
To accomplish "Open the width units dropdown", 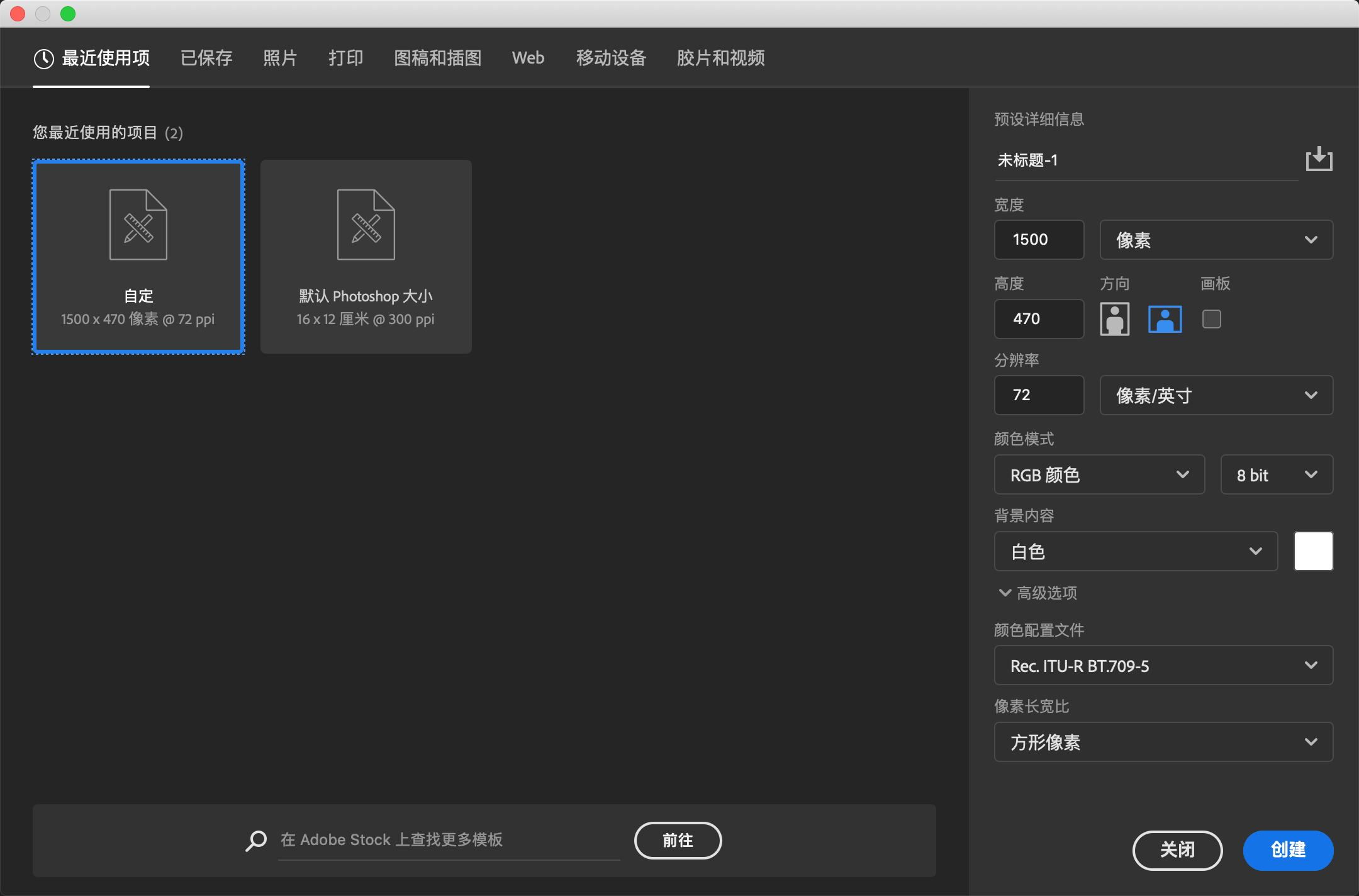I will tap(1216, 240).
